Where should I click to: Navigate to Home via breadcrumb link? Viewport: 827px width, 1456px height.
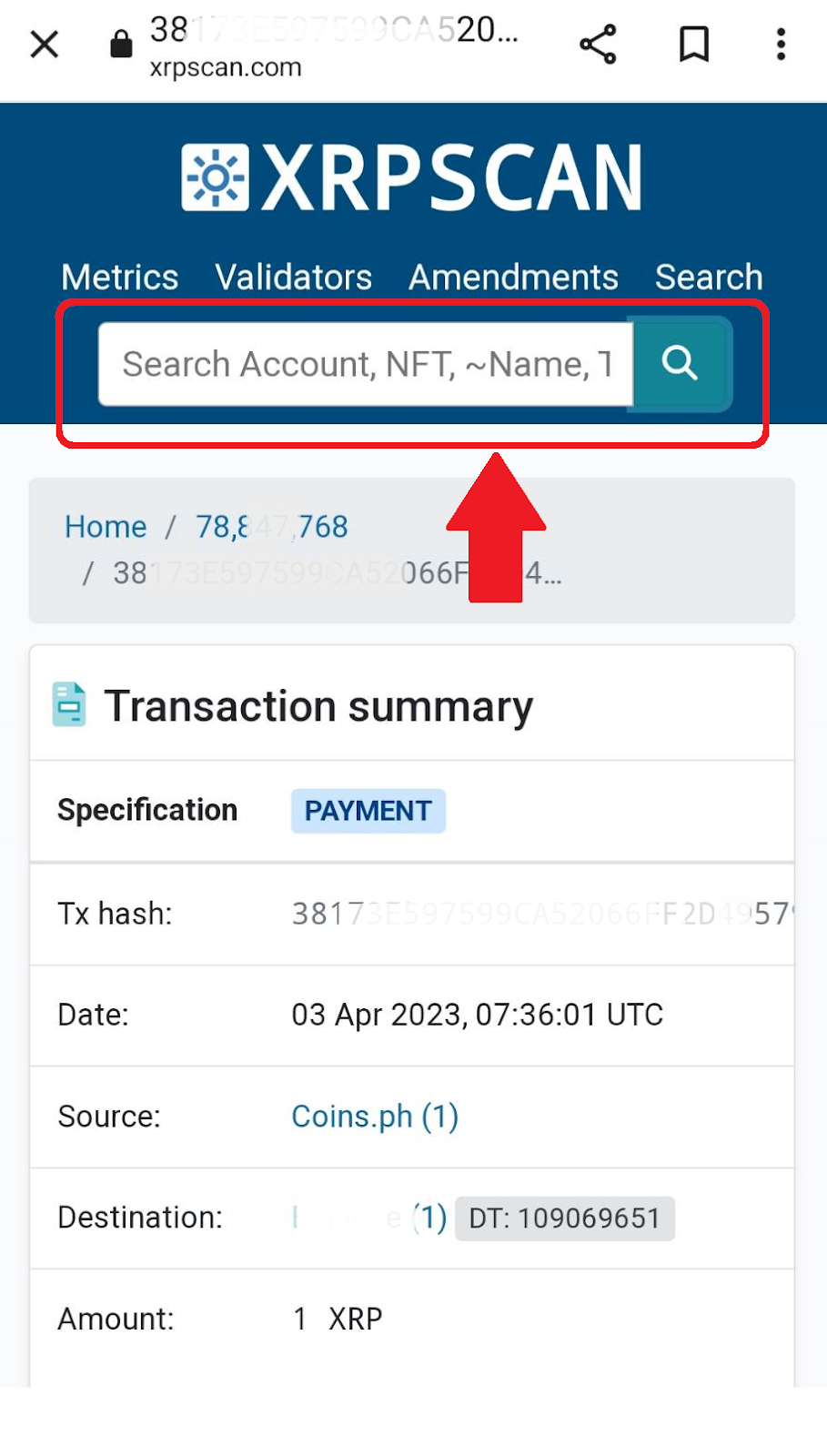(x=105, y=526)
